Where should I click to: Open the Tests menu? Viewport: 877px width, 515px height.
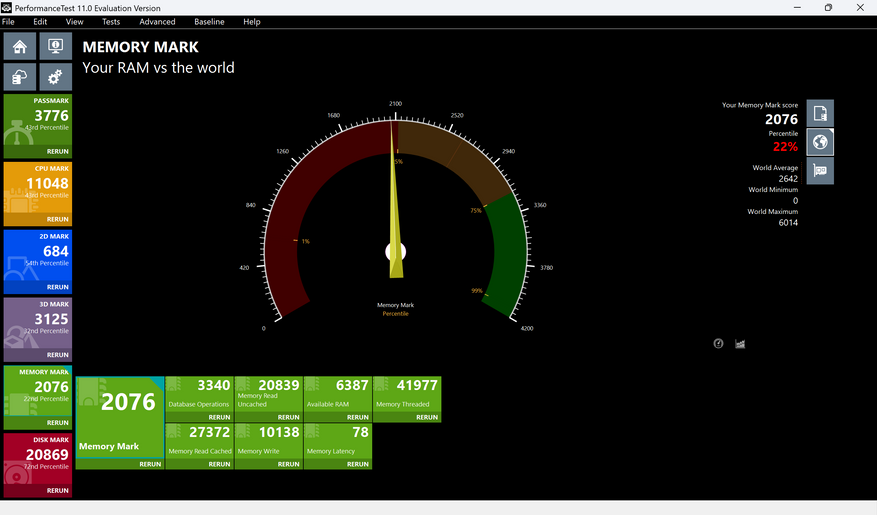point(111,22)
